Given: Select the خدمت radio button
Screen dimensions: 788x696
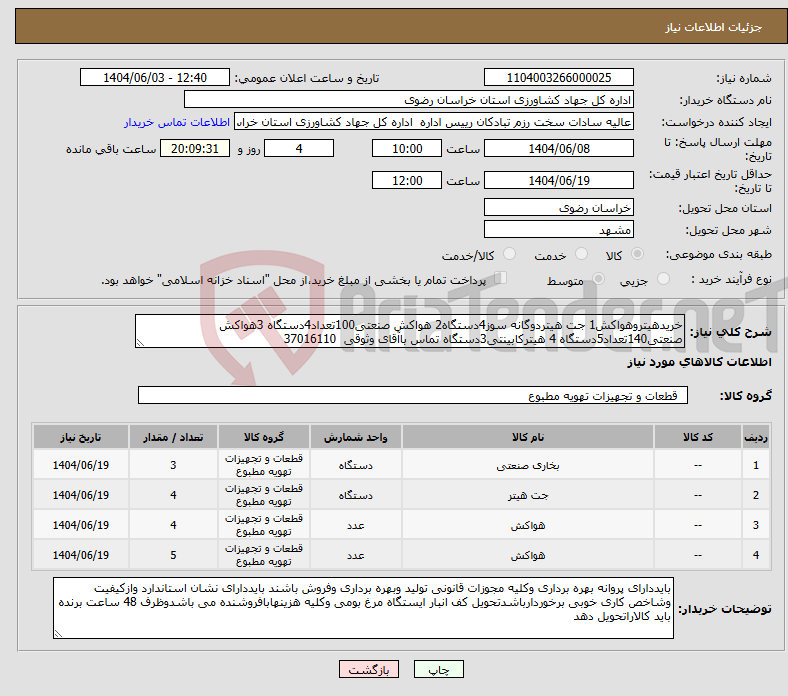Looking at the screenshot, I should pyautogui.click(x=581, y=254).
